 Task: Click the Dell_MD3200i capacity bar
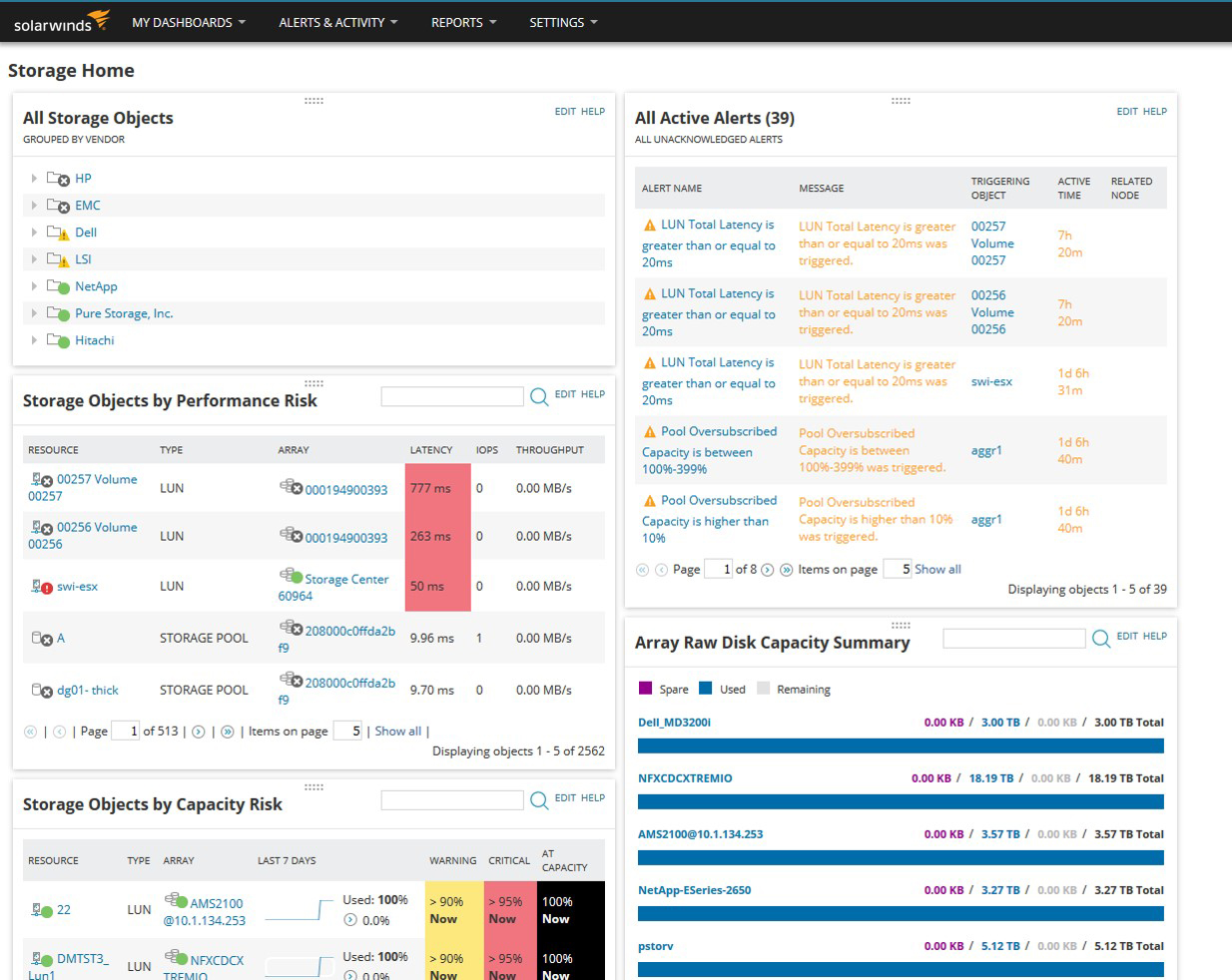pyautogui.click(x=901, y=745)
